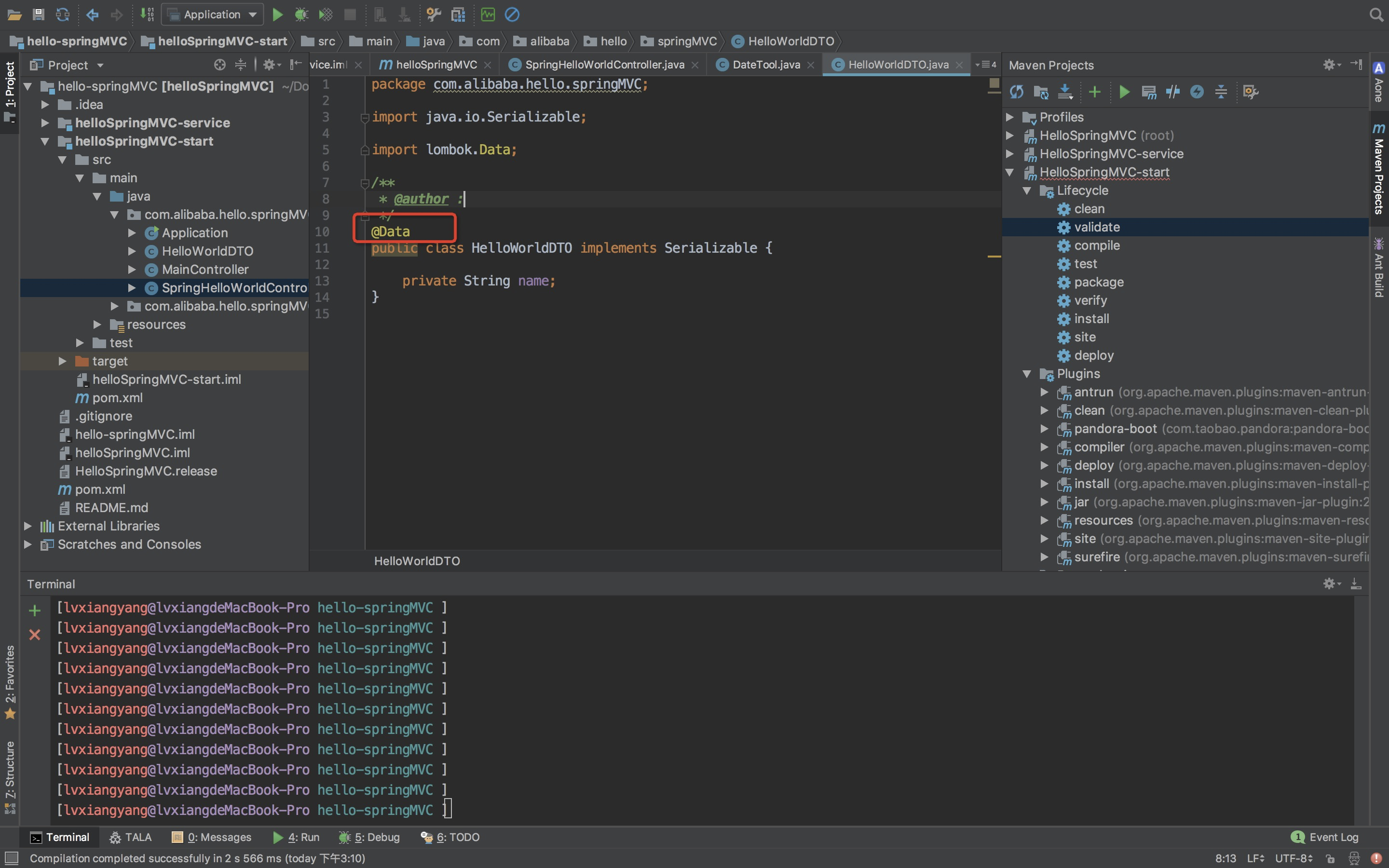Switch to DateTool.java tab
This screenshot has height=868, width=1389.
pyautogui.click(x=766, y=65)
